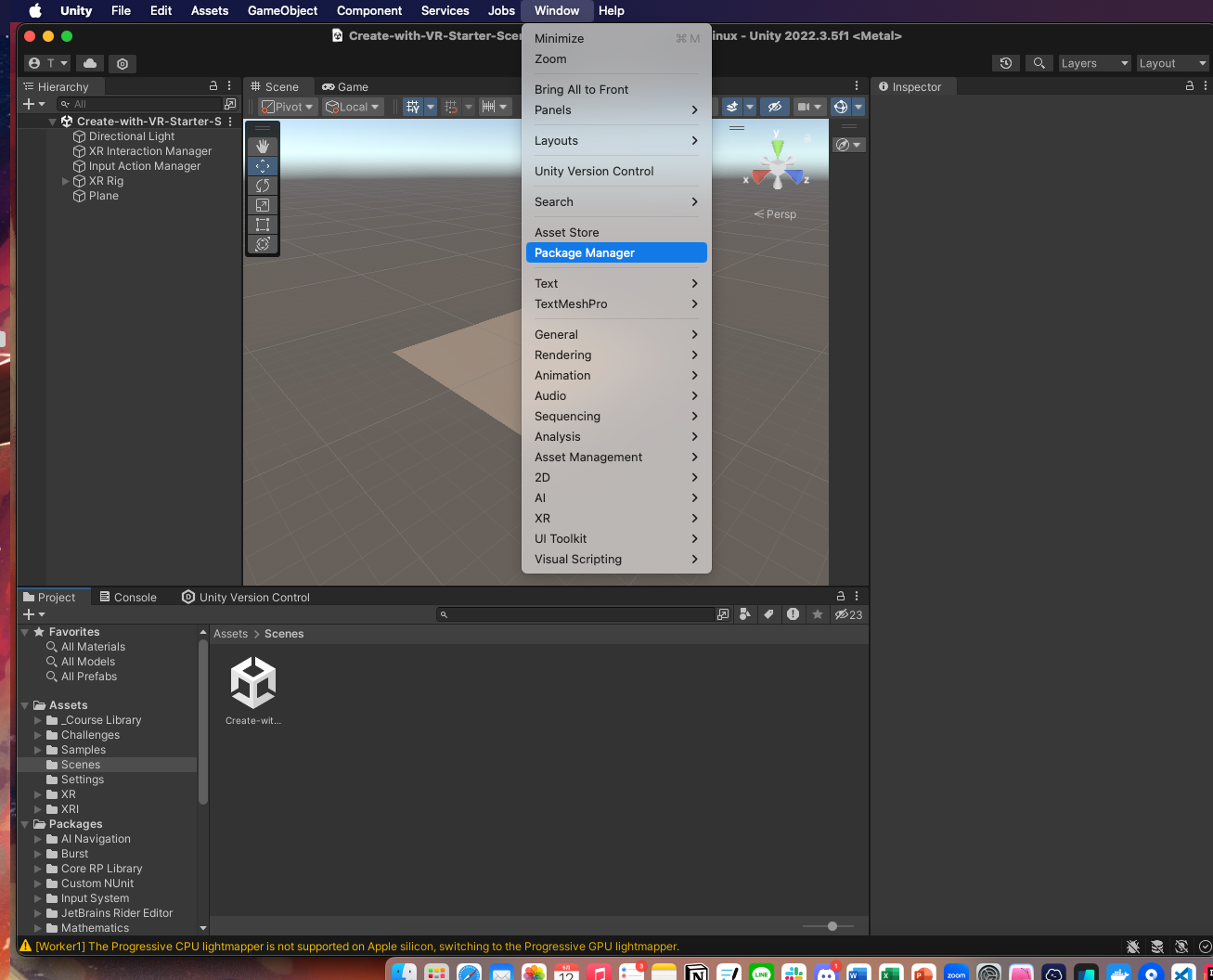This screenshot has width=1213, height=980.
Task: Toggle the scene gizmo rotation lock
Action: pyautogui.click(x=807, y=139)
